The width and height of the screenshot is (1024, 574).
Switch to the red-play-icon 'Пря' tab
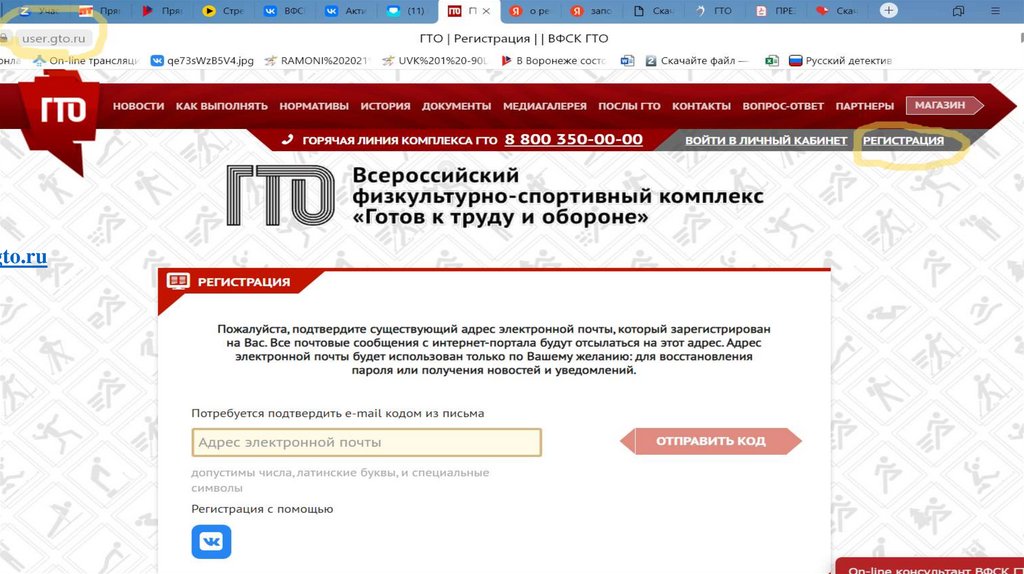[x=162, y=11]
